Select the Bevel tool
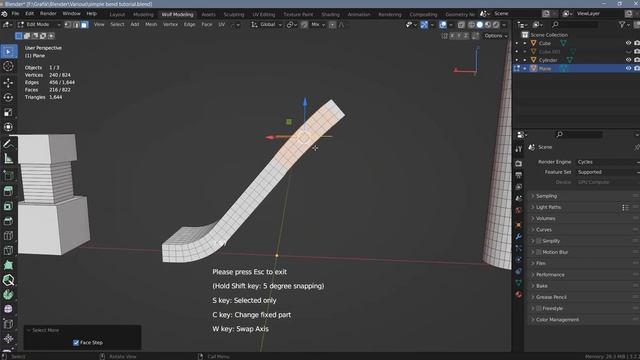The image size is (640, 360). point(8,221)
